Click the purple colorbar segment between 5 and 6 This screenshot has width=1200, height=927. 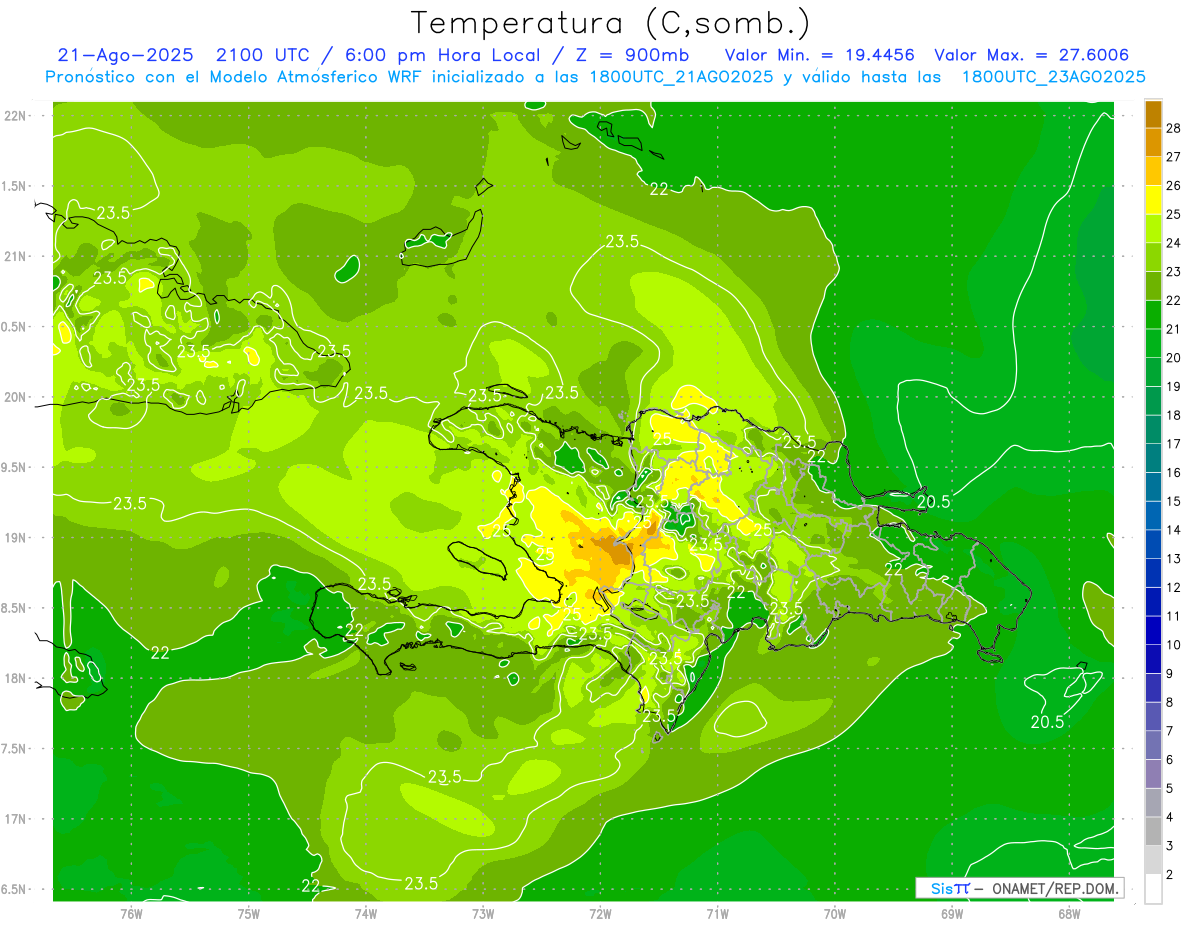coord(1153,774)
